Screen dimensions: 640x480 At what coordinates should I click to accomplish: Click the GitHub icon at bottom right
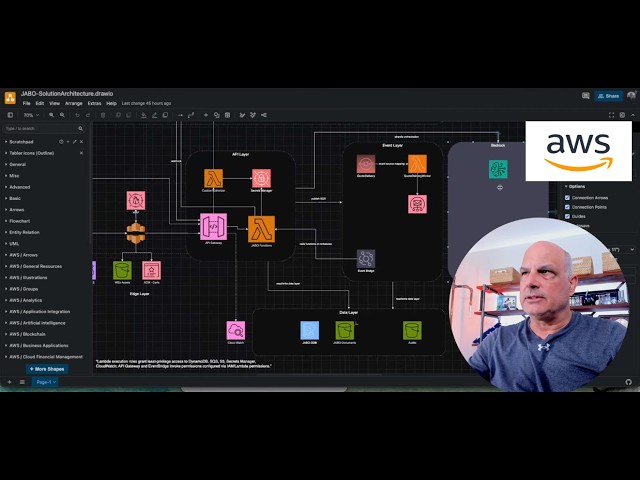[x=629, y=382]
